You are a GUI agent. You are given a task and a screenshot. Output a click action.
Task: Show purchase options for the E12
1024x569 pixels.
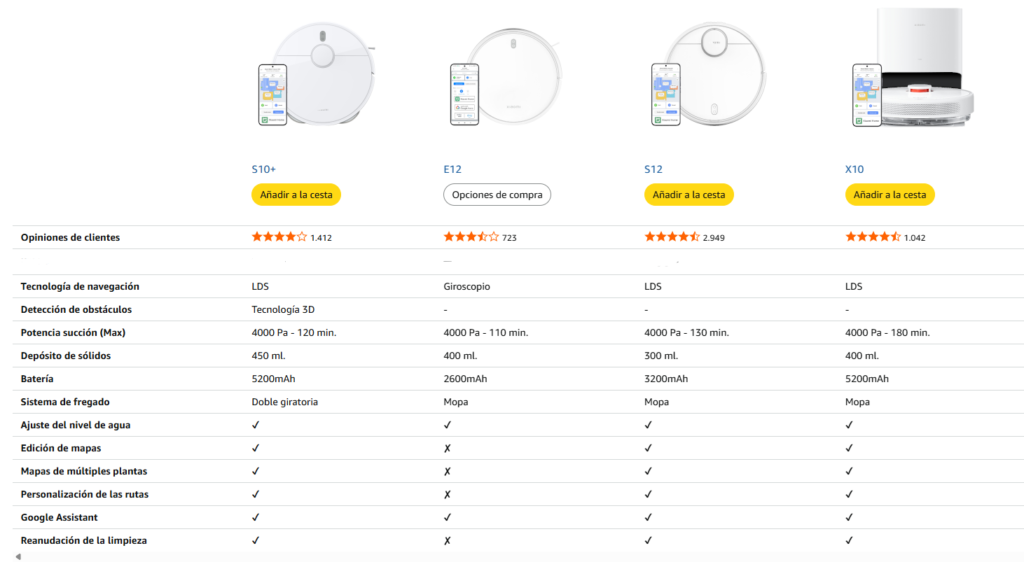click(x=497, y=194)
